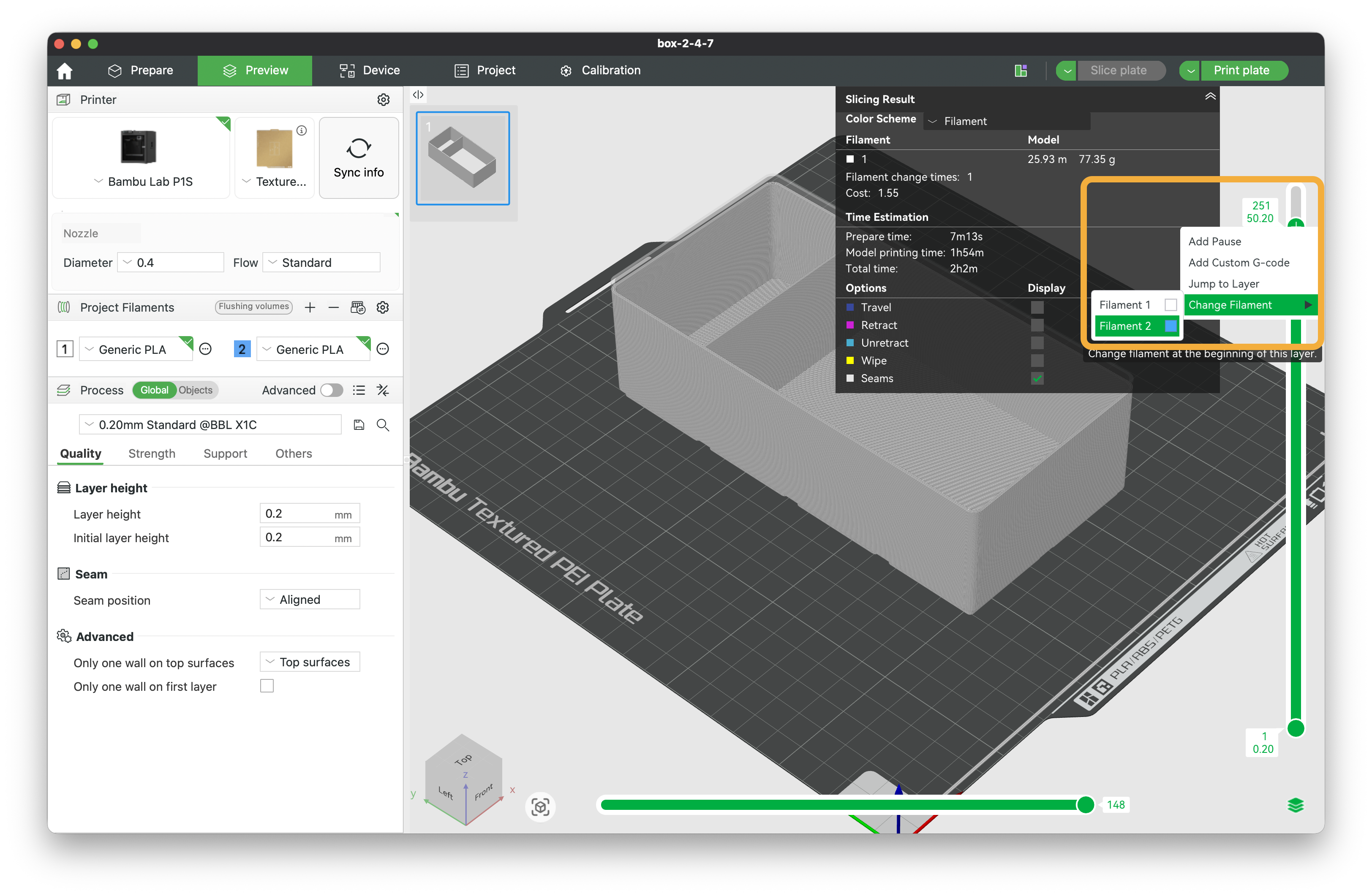This screenshot has width=1372, height=896.
Task: Enable Only one wall on first layer
Action: (267, 686)
